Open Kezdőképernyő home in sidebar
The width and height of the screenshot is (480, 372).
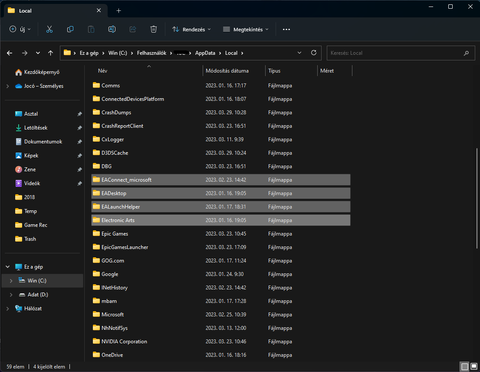(x=37, y=72)
